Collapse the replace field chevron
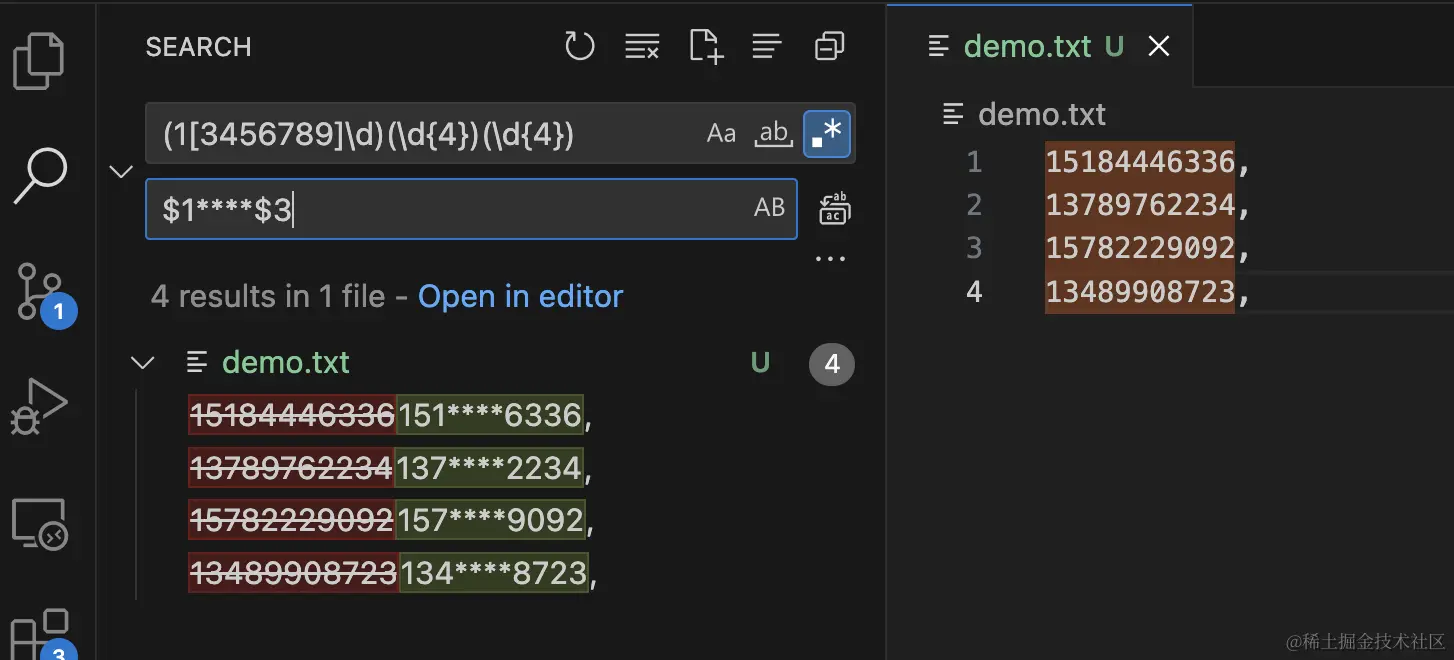Viewport: 1454px width, 660px height. coord(121,172)
